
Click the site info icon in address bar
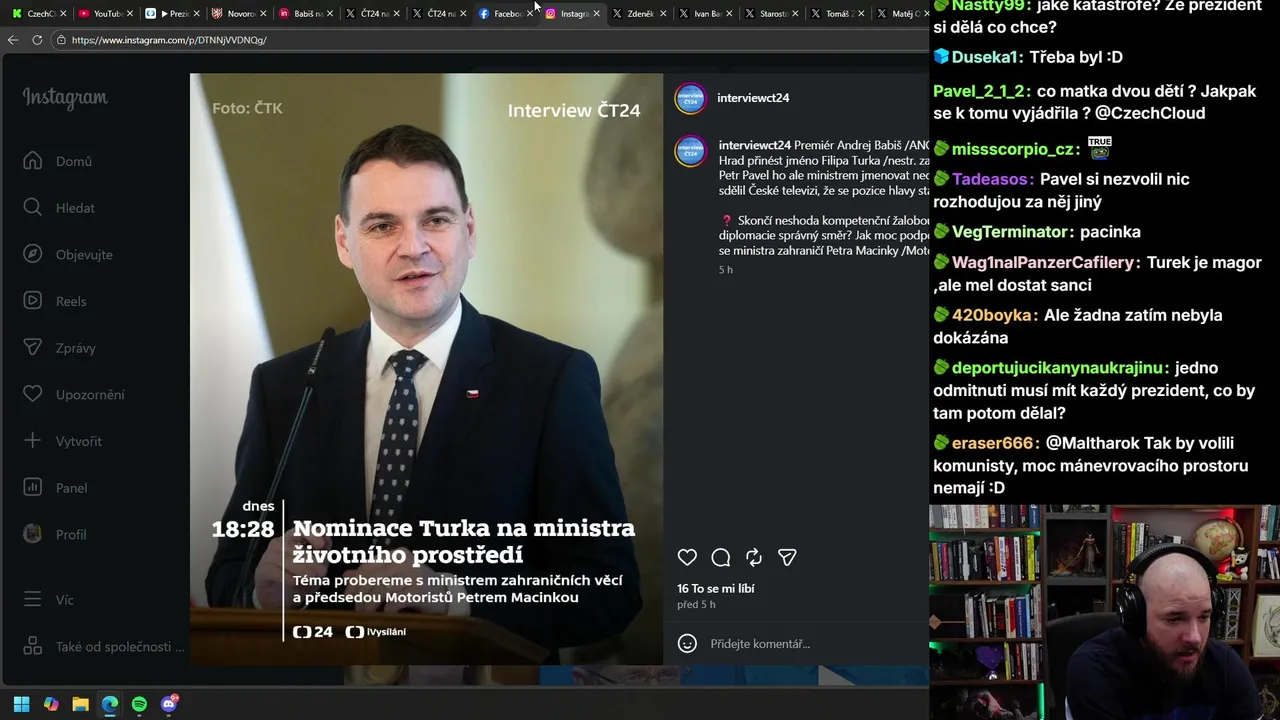[x=61, y=40]
